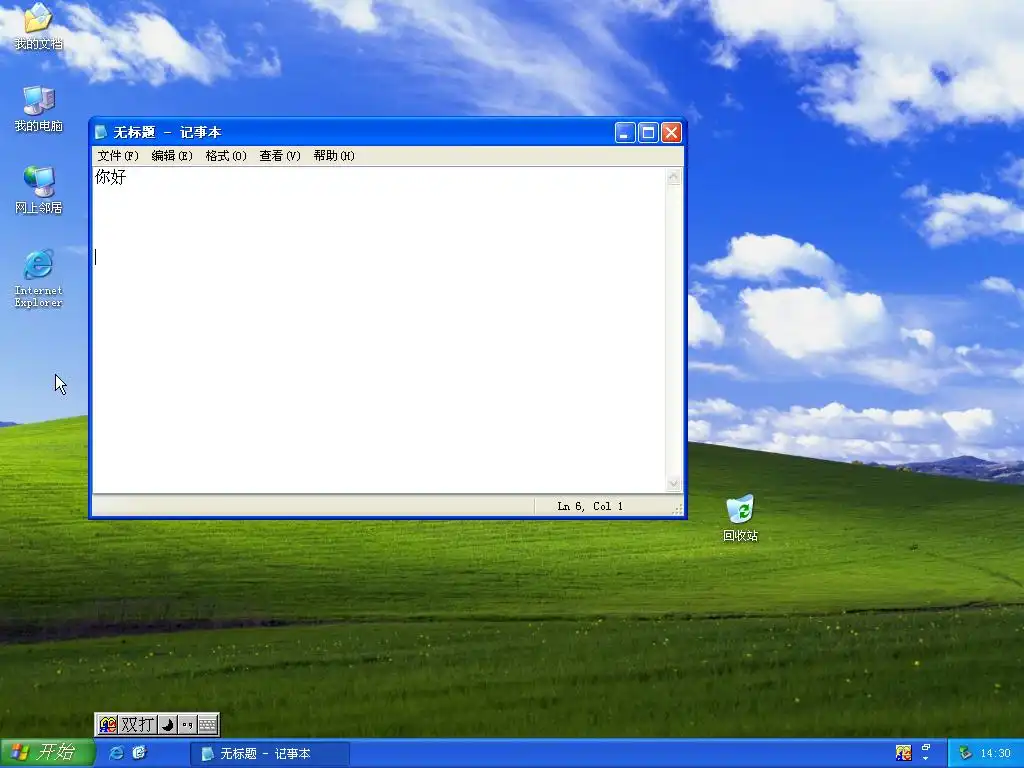1024x768 pixels.
Task: Select 回收站 recycle bin icon
Action: pyautogui.click(x=740, y=518)
